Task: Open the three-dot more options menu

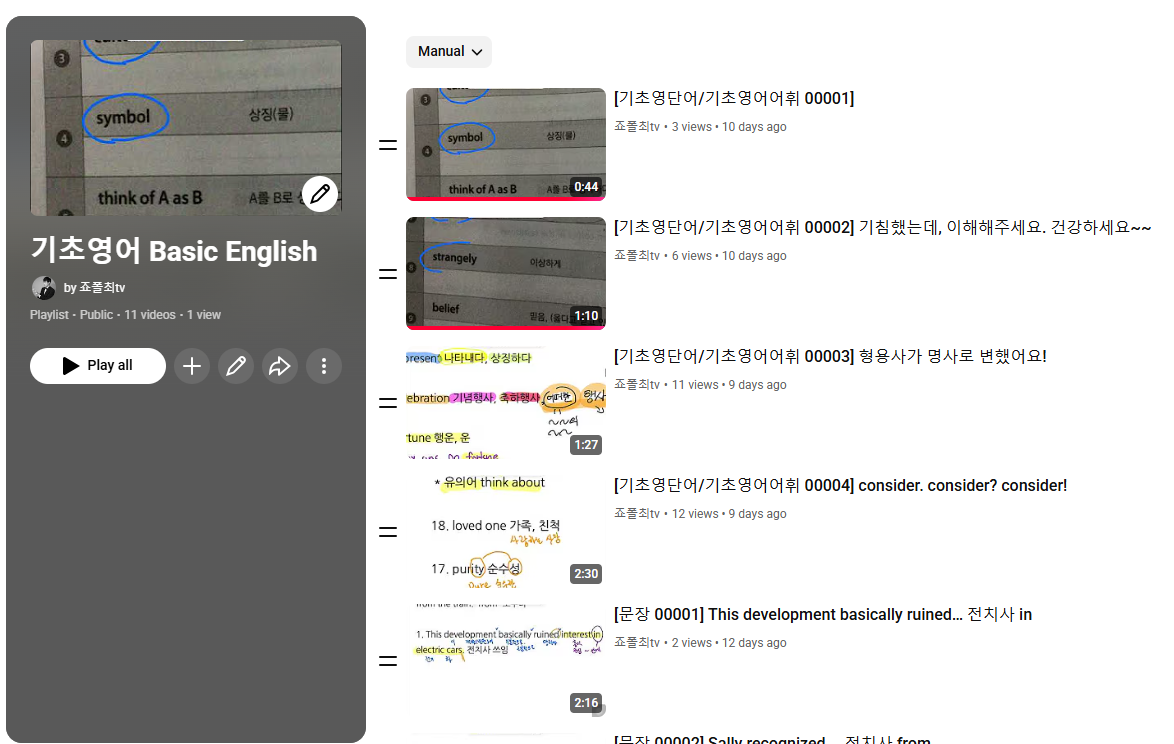Action: click(x=324, y=366)
